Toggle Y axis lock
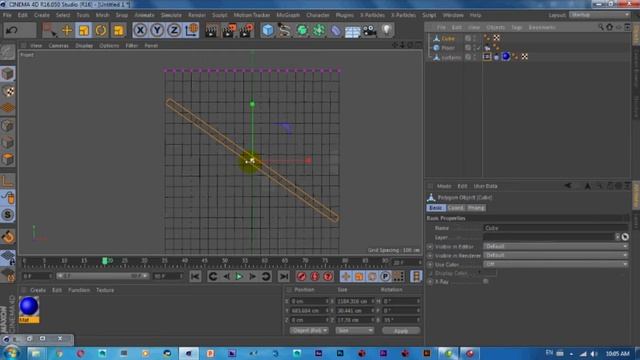This screenshot has width=640, height=360. coord(157,30)
